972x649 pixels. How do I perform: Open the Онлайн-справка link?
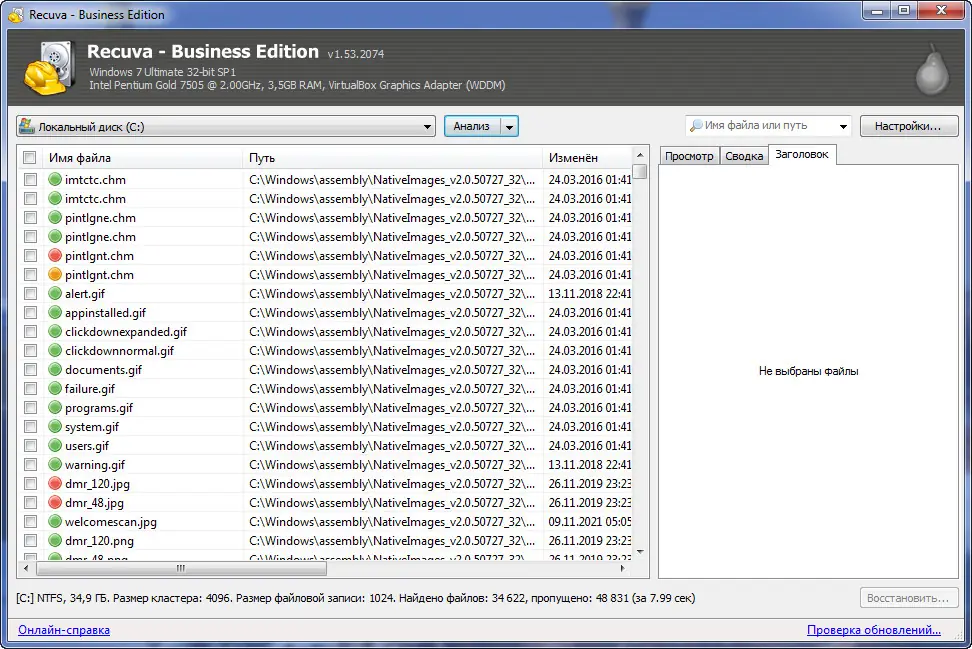tap(64, 630)
